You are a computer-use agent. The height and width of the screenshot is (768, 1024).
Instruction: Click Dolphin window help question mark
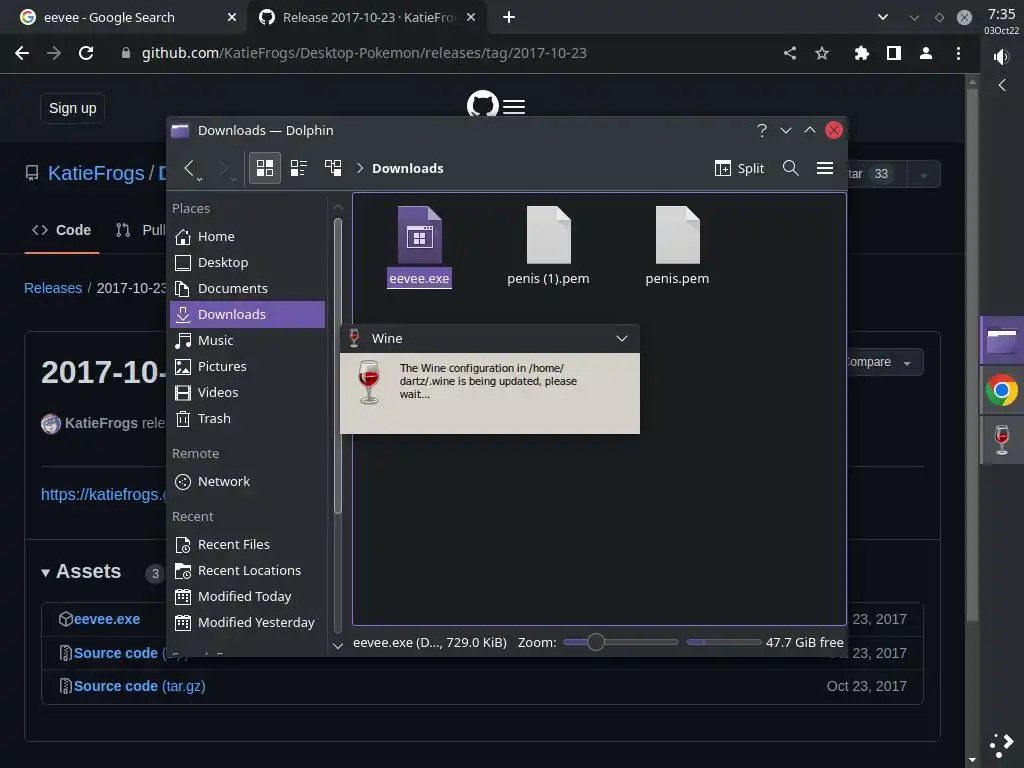(761, 130)
